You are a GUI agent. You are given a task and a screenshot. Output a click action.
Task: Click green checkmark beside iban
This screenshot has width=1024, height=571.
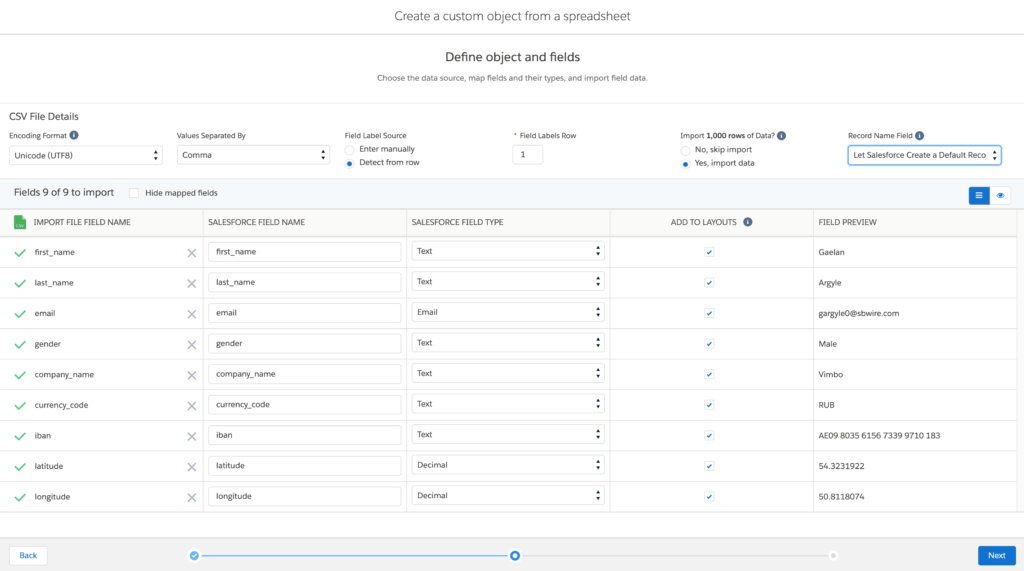tap(20, 436)
